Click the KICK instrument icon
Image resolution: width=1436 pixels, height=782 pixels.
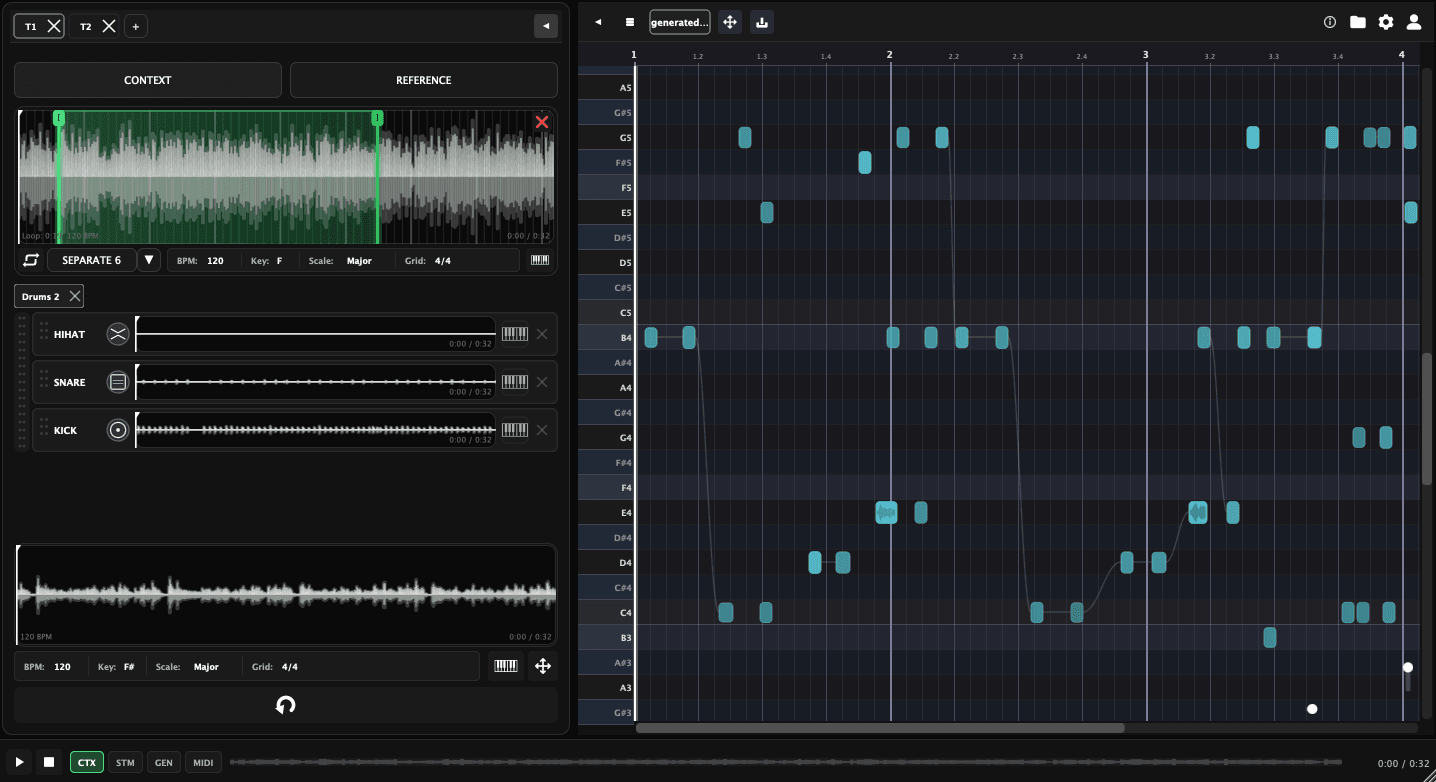[x=118, y=430]
